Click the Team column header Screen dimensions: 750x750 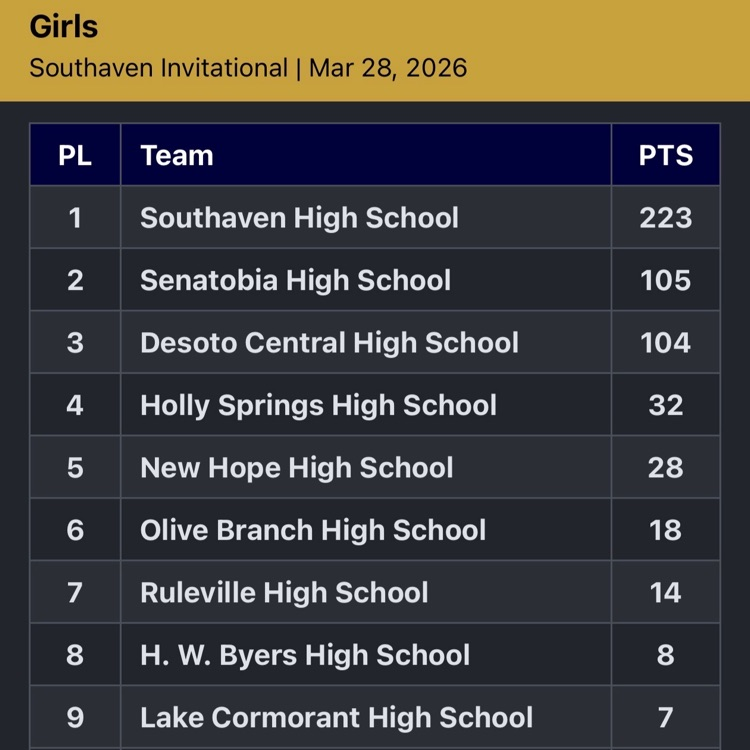coord(177,155)
